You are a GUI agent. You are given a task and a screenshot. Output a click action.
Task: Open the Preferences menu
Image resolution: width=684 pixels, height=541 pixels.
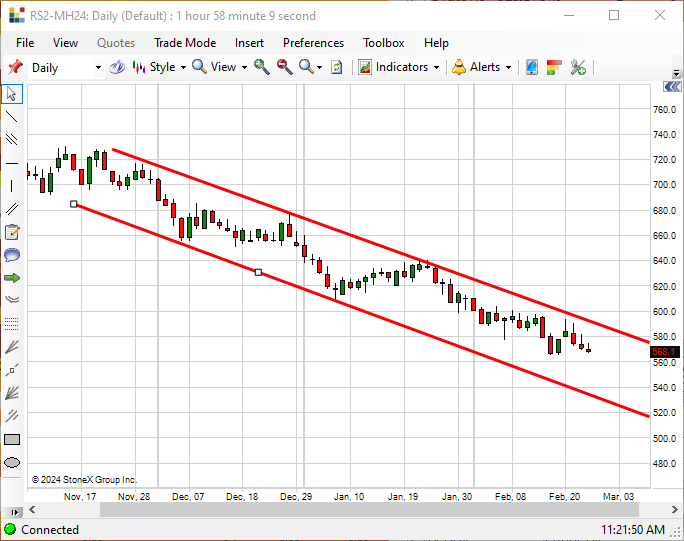point(313,43)
